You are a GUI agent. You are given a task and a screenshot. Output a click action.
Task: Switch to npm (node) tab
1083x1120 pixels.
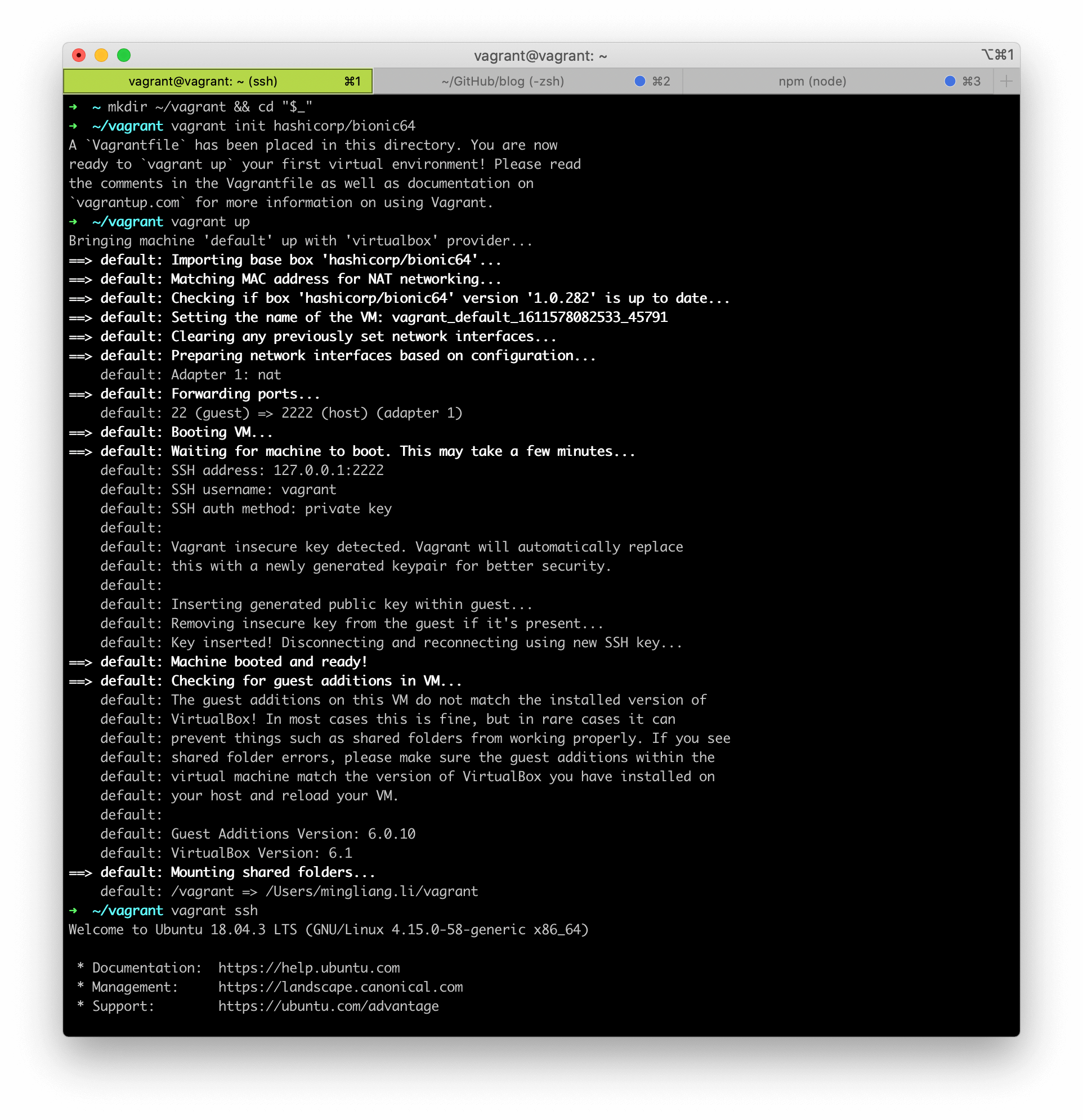coord(812,81)
